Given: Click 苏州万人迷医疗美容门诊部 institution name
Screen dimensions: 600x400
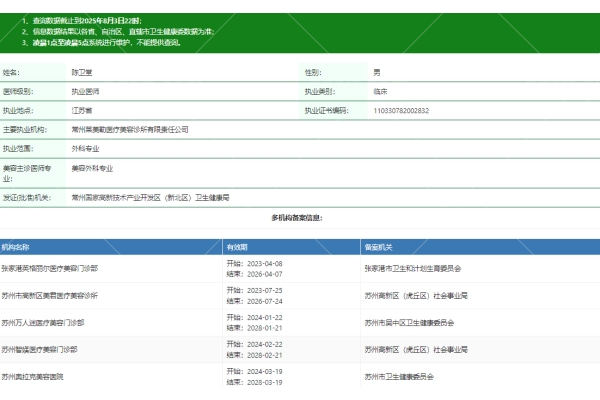Looking at the screenshot, I should pos(43,323).
